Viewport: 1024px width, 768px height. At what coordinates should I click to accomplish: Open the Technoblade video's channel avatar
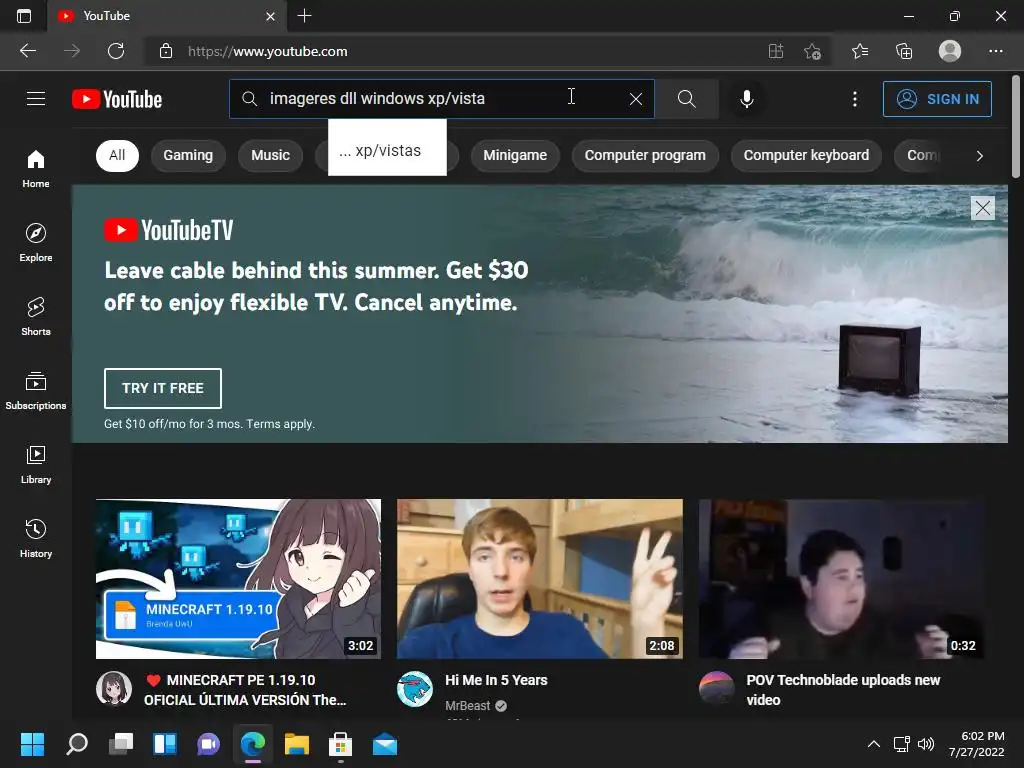pos(716,688)
